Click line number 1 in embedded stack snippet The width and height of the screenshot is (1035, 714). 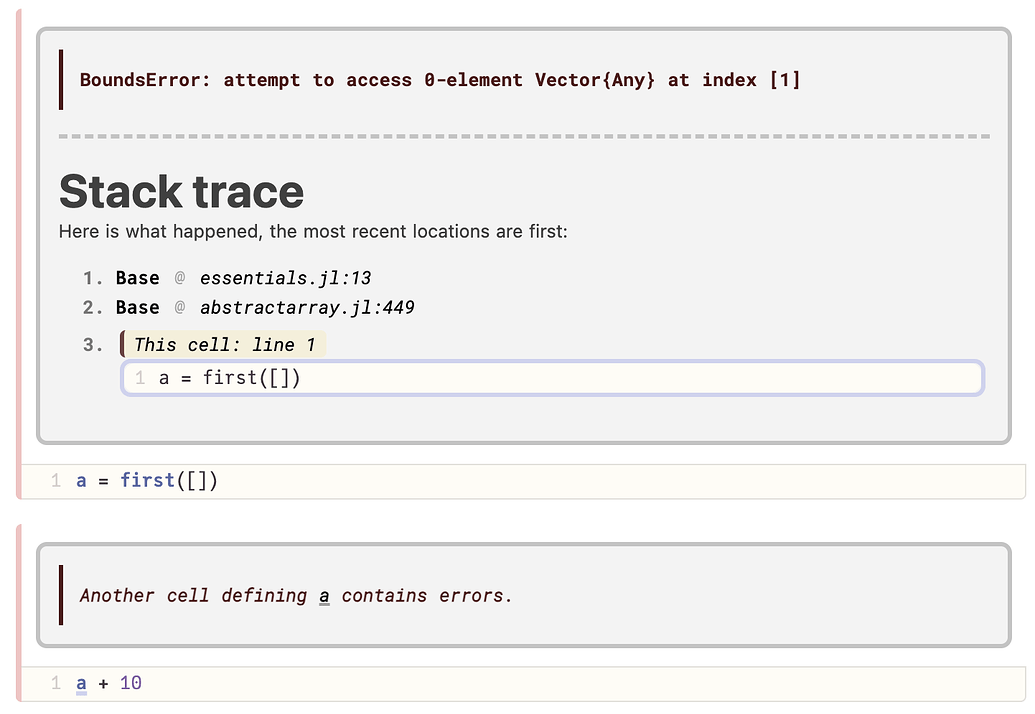(139, 378)
